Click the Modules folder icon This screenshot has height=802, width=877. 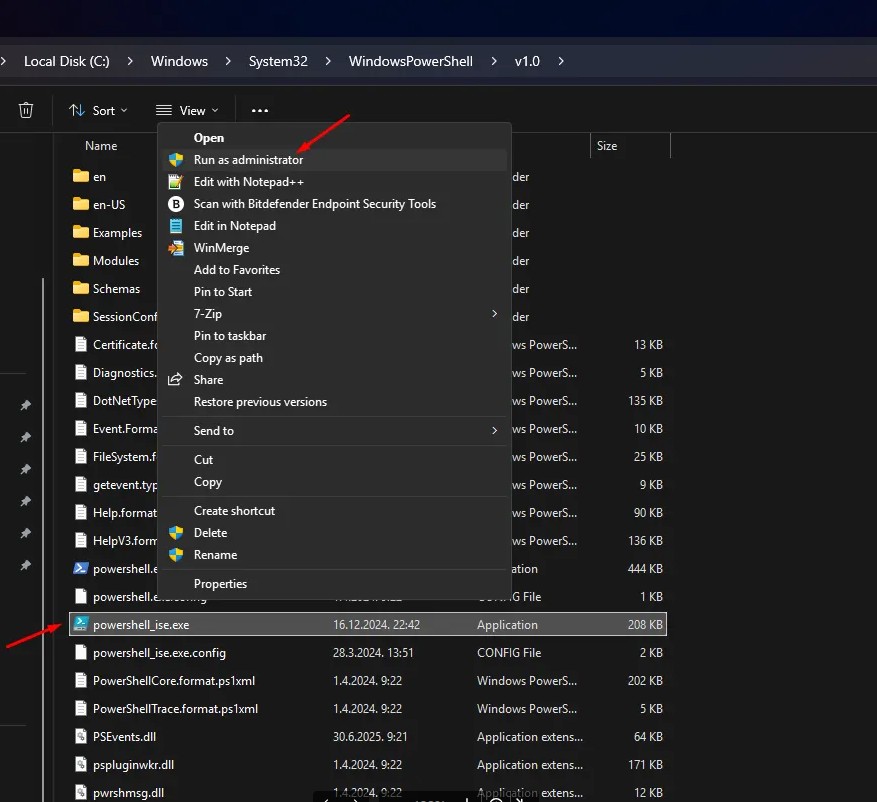pos(81,260)
